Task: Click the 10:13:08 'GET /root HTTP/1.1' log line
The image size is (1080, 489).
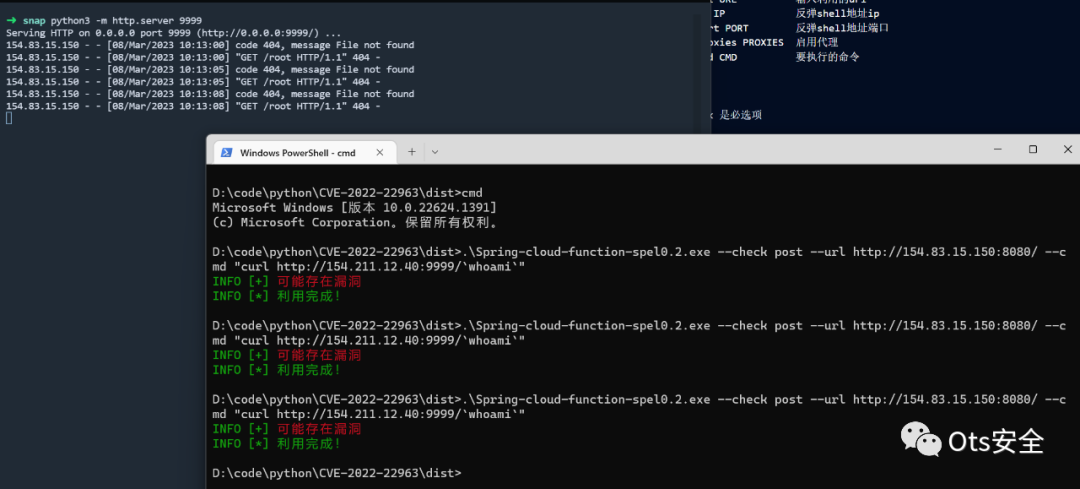Action: [193, 106]
